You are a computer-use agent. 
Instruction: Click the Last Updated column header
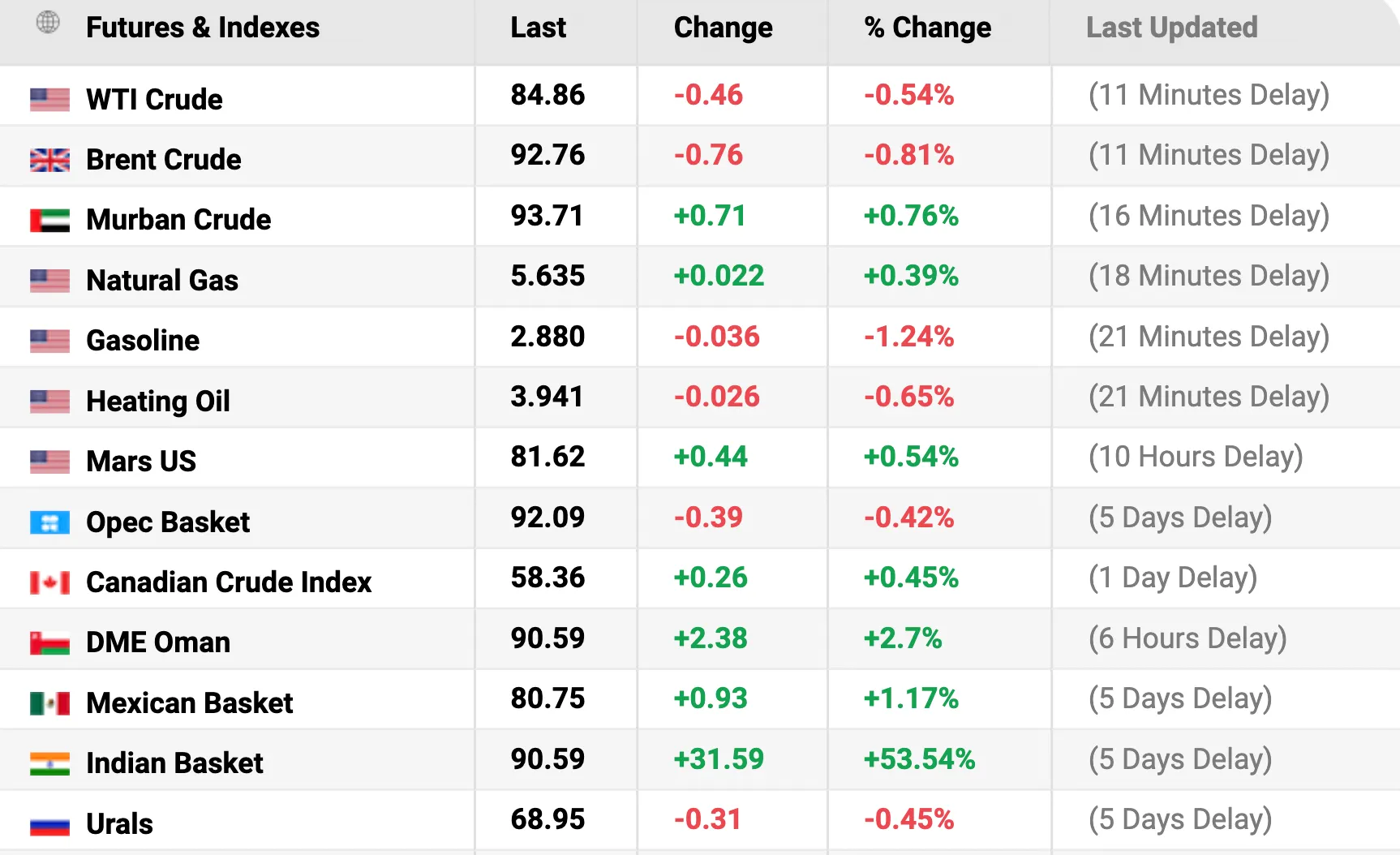[1171, 28]
